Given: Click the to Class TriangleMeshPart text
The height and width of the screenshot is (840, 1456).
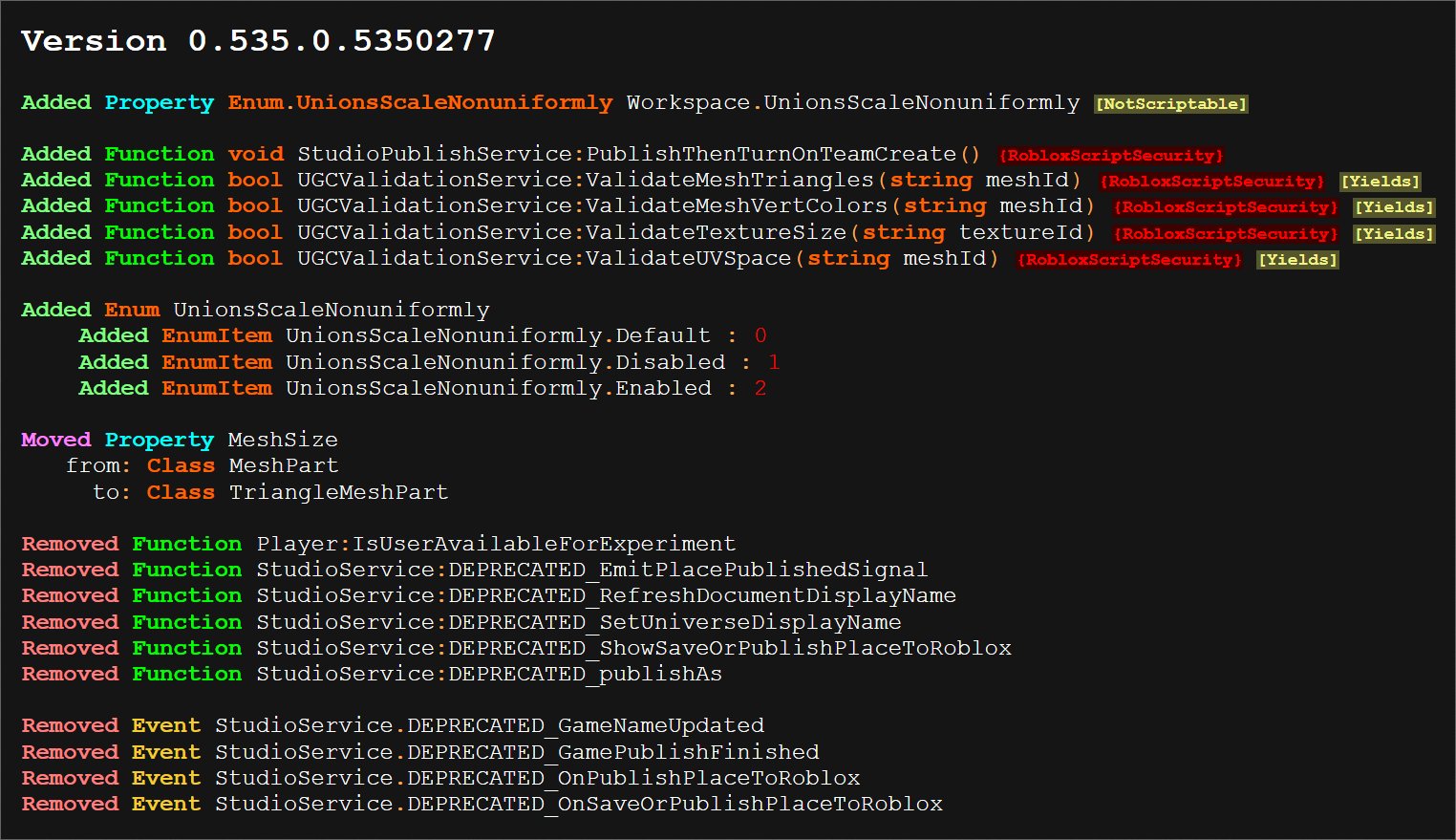Looking at the screenshot, I should pos(270,492).
